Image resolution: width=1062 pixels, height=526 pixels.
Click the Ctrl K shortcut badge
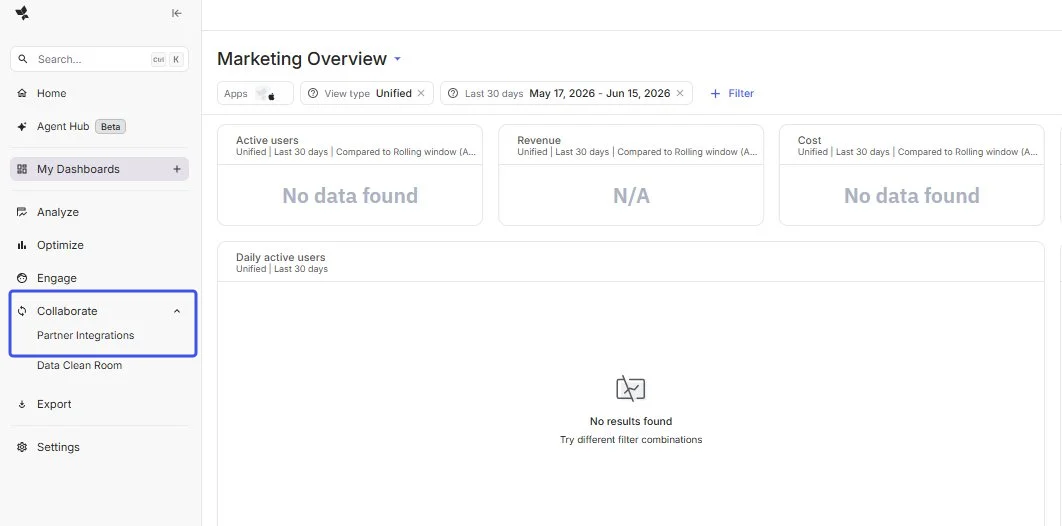pyautogui.click(x=167, y=59)
